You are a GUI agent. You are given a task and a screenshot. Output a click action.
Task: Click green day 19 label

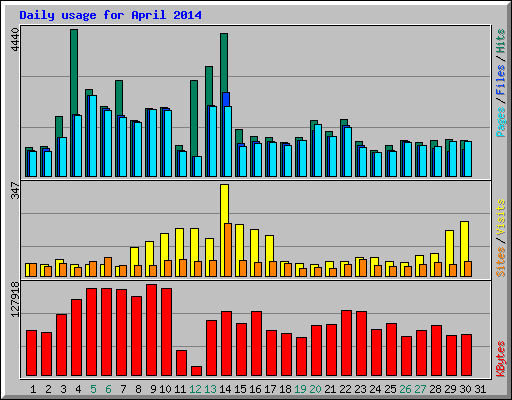300,389
